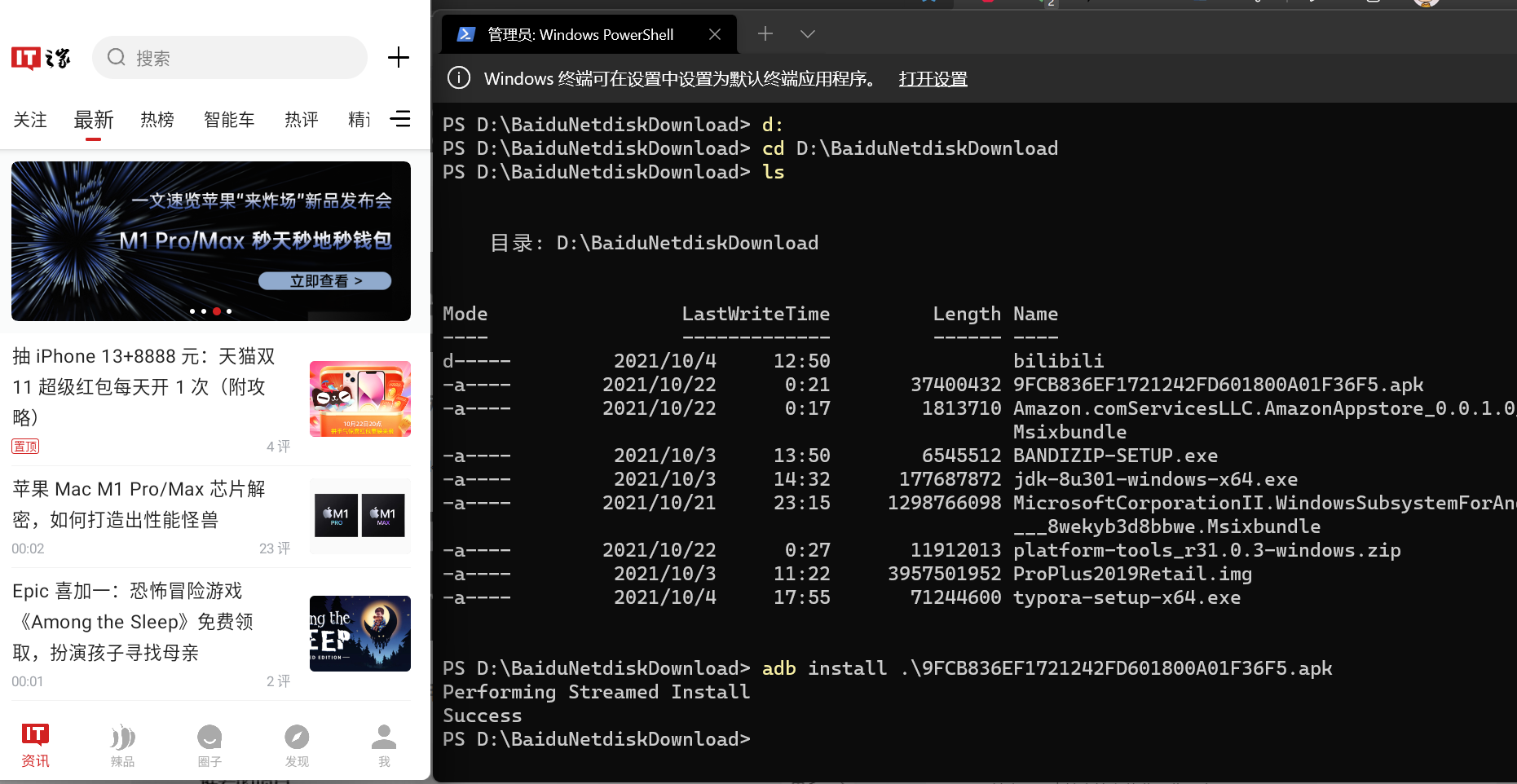Click the plus icon next to search
Screen dimensions: 1517x784
pyautogui.click(x=399, y=57)
